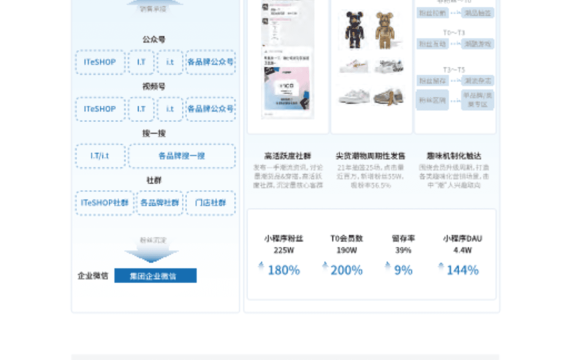This screenshot has width=570, height=360.
Task: Click the 高活跃度社群 heading
Action: pos(288,156)
